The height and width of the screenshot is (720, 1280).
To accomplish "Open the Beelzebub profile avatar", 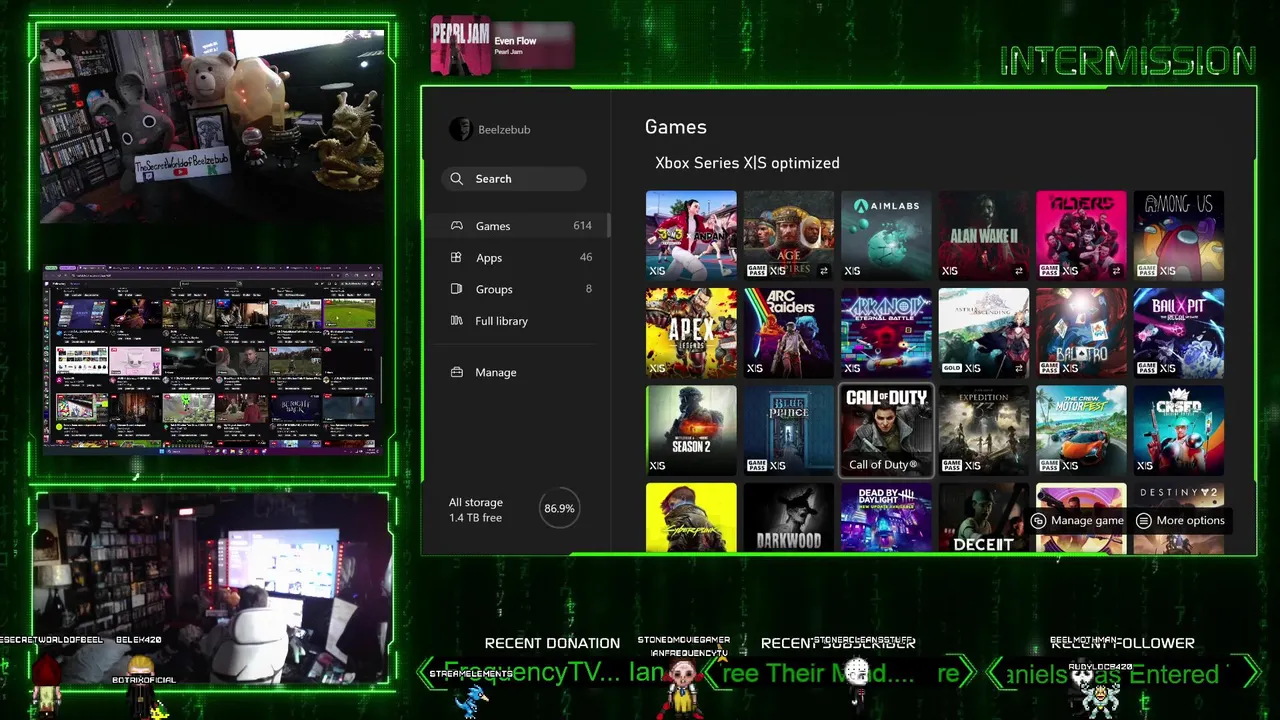I will [460, 129].
